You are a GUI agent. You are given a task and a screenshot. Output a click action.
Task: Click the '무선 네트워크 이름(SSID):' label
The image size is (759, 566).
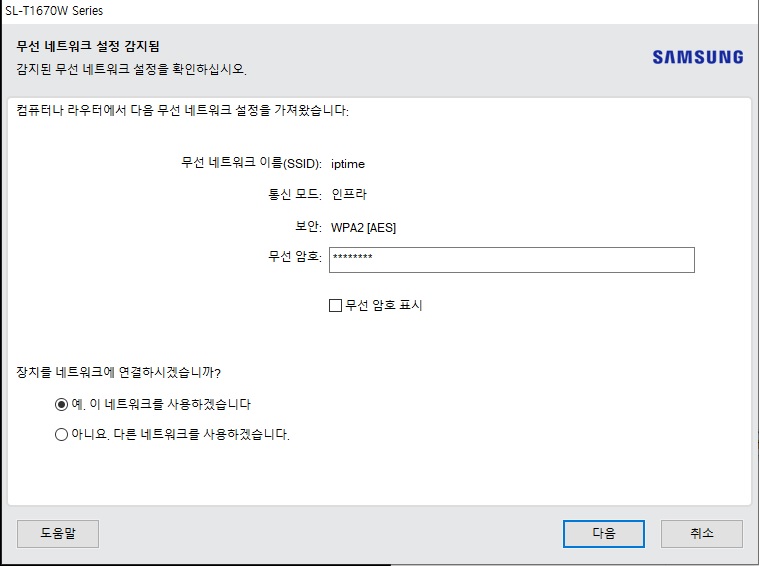(x=251, y=163)
